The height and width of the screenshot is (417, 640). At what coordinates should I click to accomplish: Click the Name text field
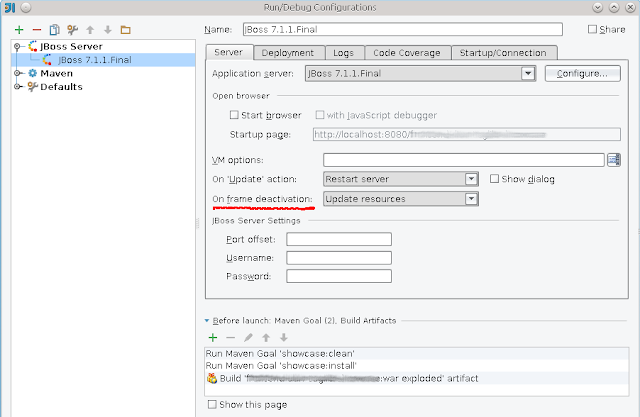click(402, 29)
